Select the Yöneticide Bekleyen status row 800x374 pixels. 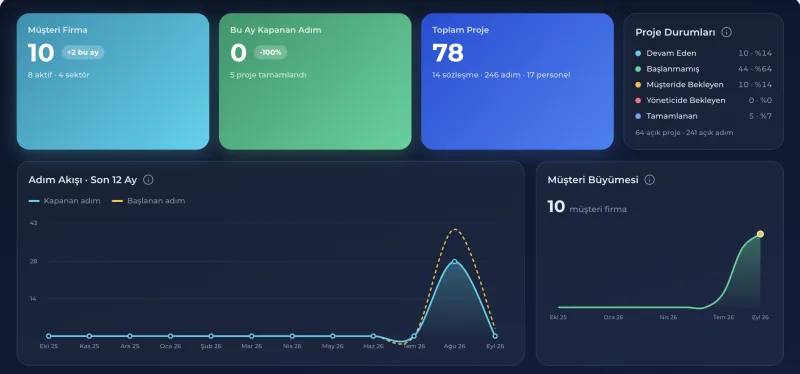pyautogui.click(x=703, y=101)
